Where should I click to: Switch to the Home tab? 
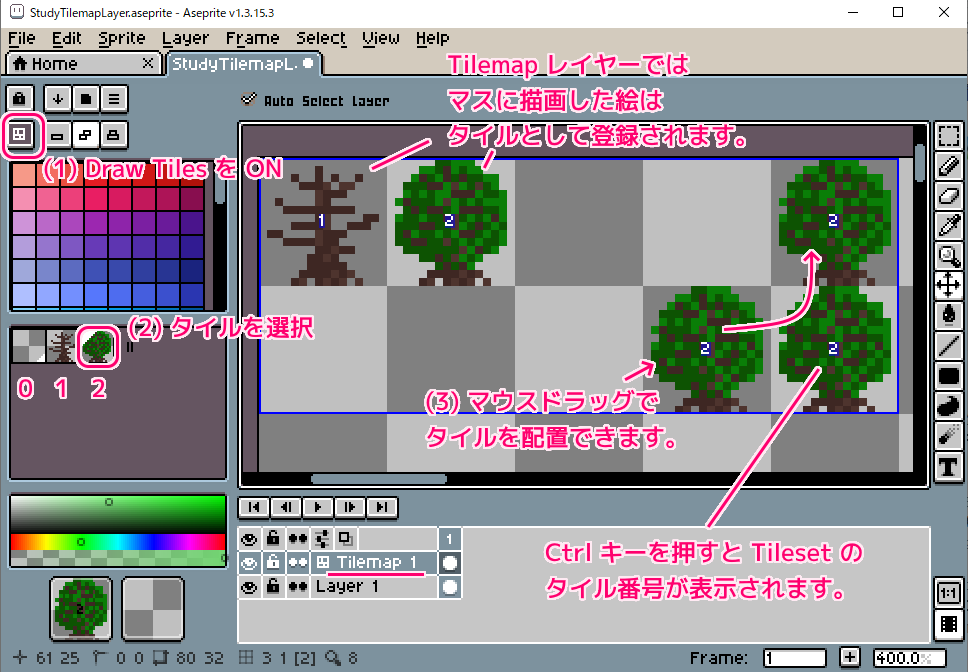click(70, 63)
